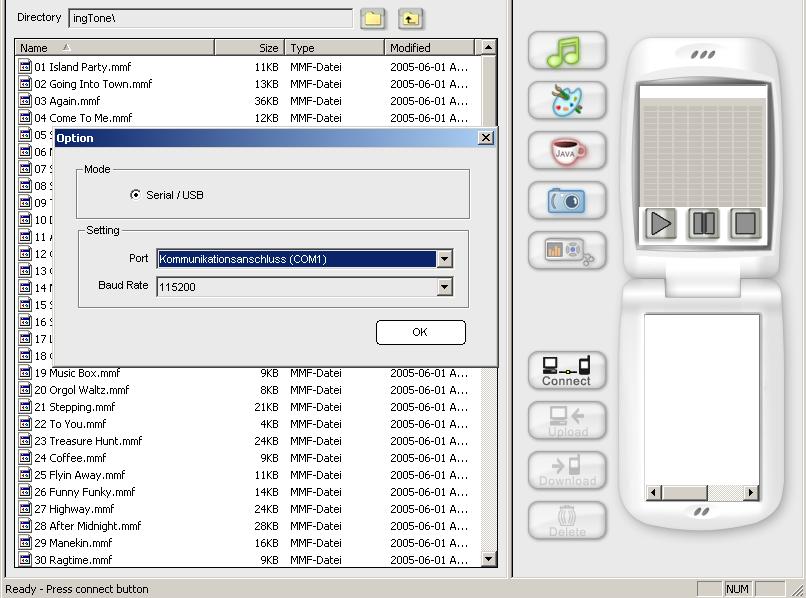This screenshot has width=806, height=598.
Task: Go up one folder level icon
Action: point(410,18)
